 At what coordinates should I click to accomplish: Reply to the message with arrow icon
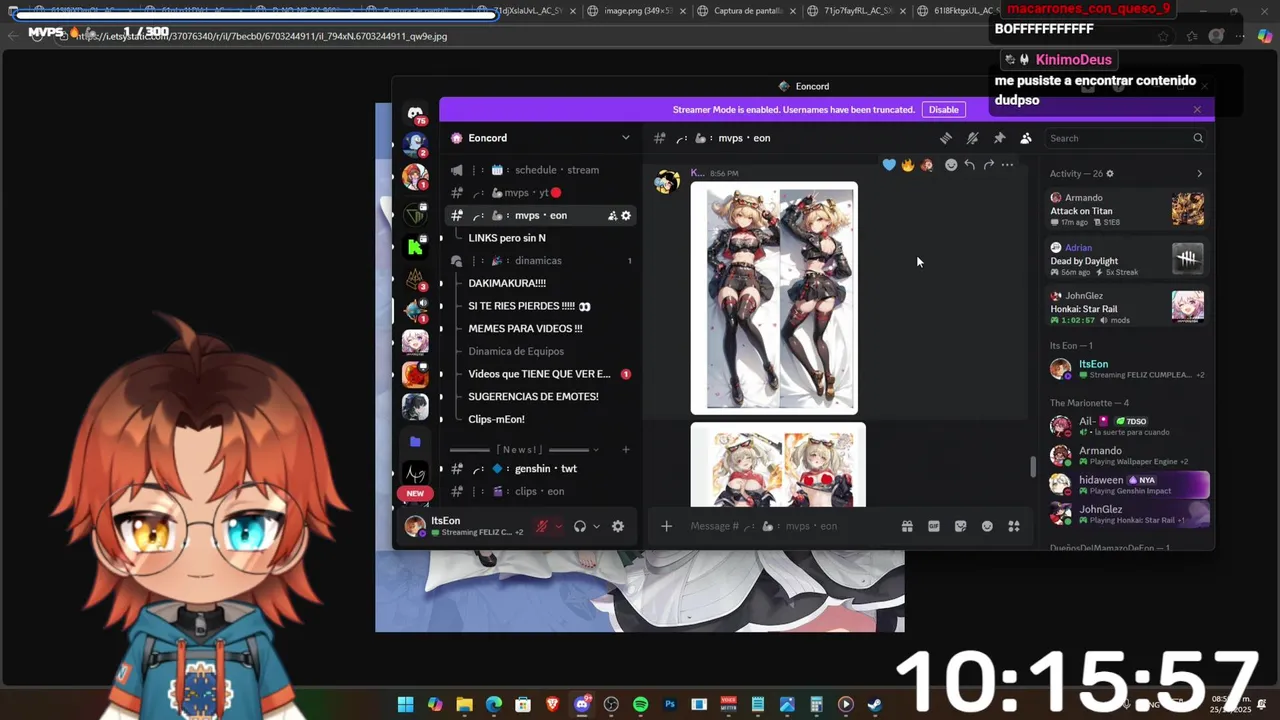click(969, 165)
